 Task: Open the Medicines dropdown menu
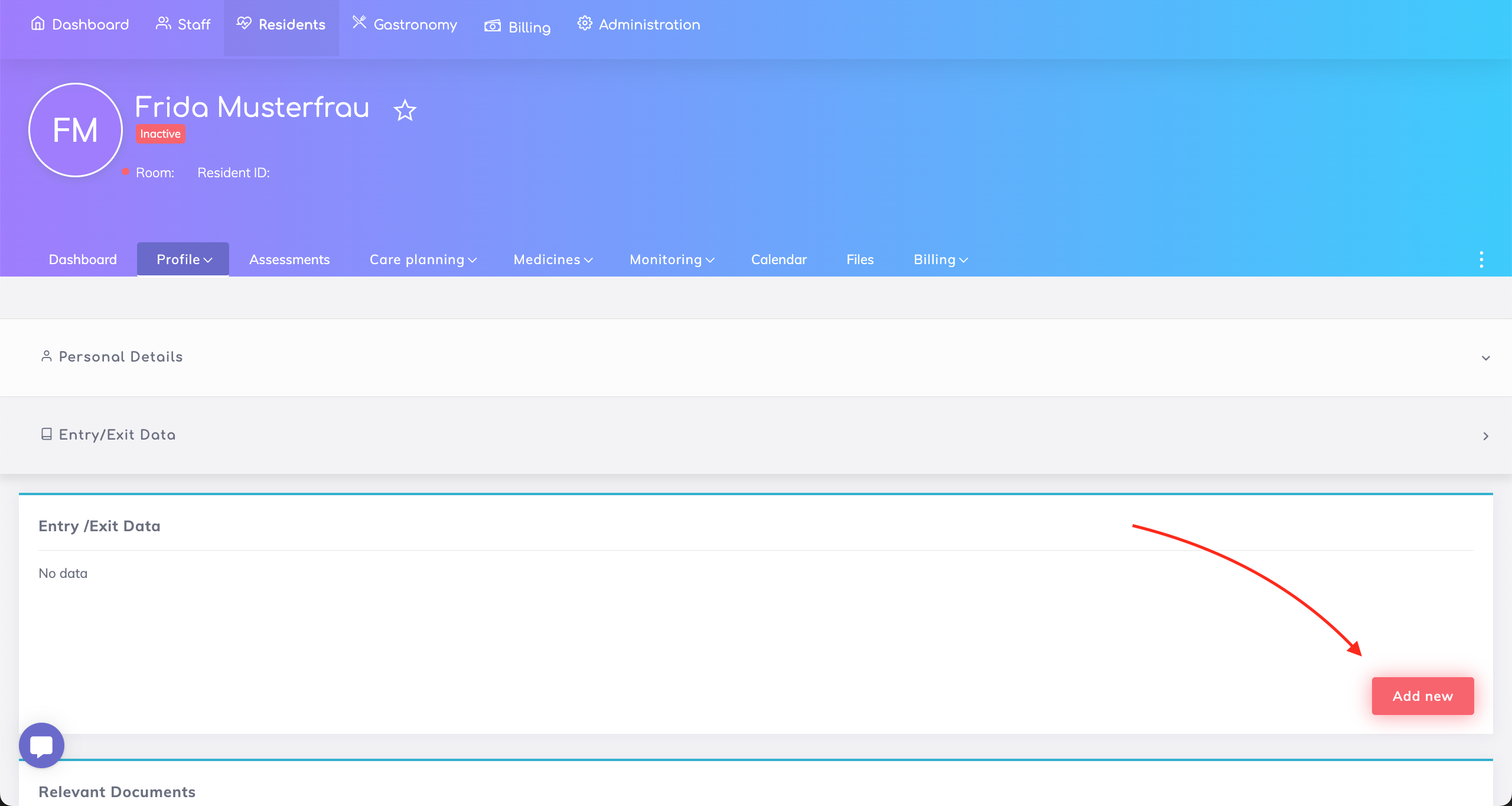click(553, 259)
